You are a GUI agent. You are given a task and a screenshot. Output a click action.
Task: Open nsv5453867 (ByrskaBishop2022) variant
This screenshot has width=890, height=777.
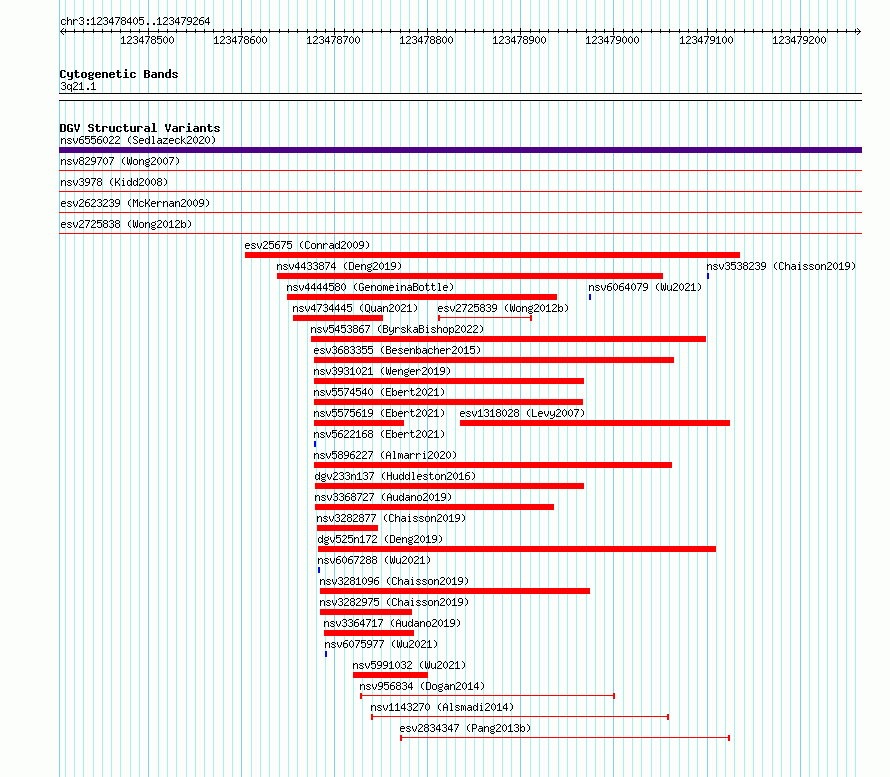(397, 329)
